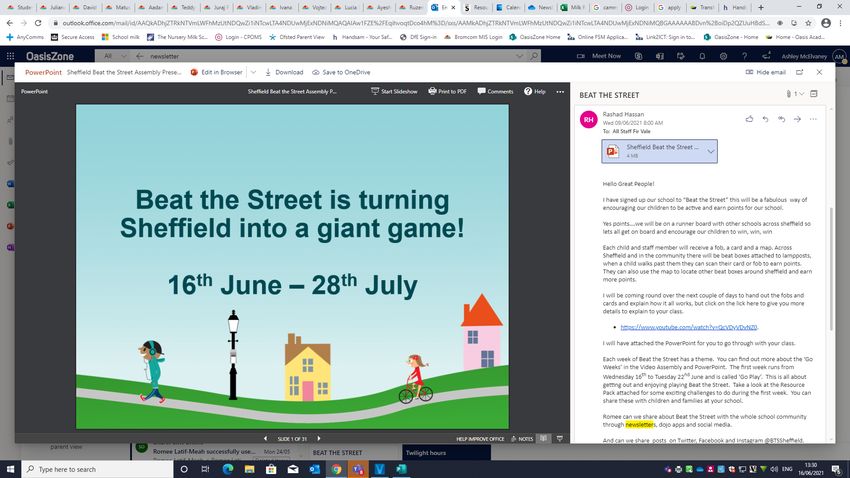850x478 pixels.
Task: Open the Sheffield Beat the Street attachment
Action: [x=653, y=151]
